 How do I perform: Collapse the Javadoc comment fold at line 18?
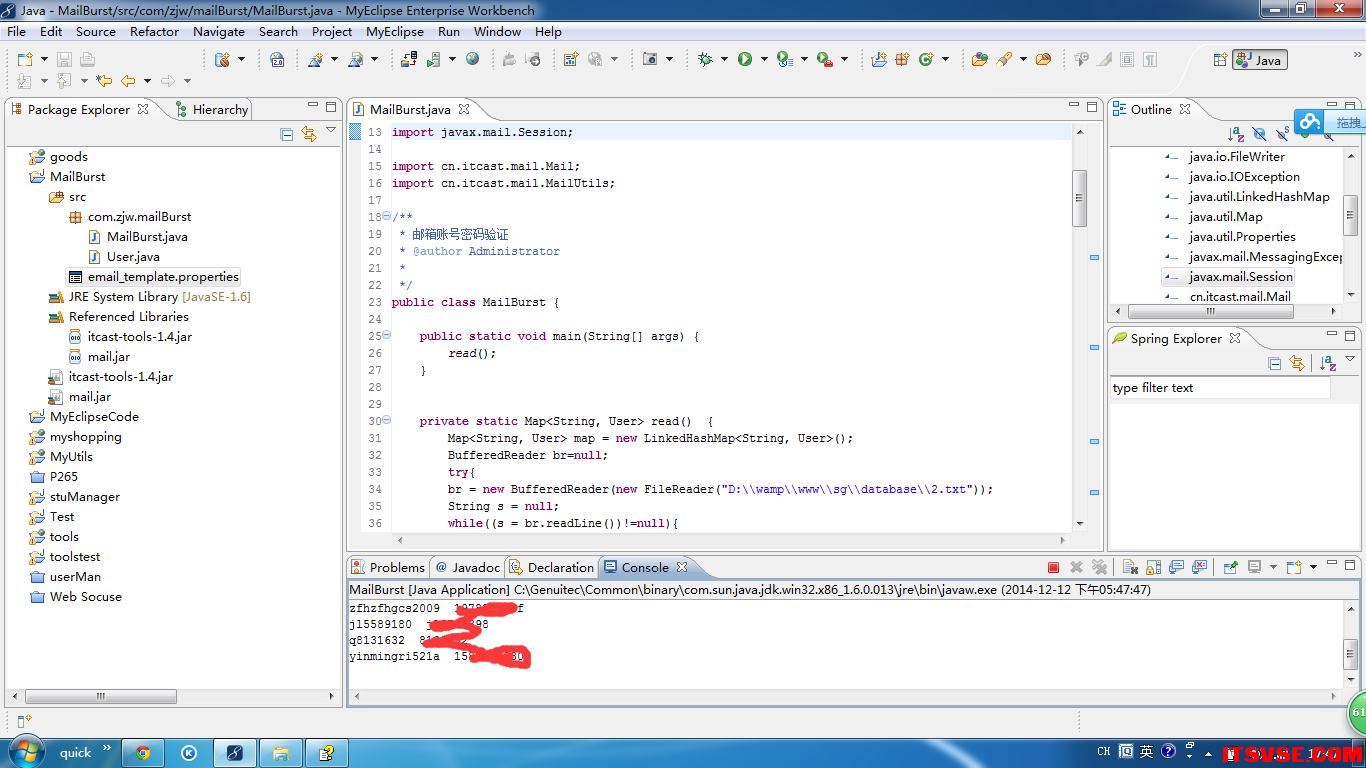[x=386, y=217]
